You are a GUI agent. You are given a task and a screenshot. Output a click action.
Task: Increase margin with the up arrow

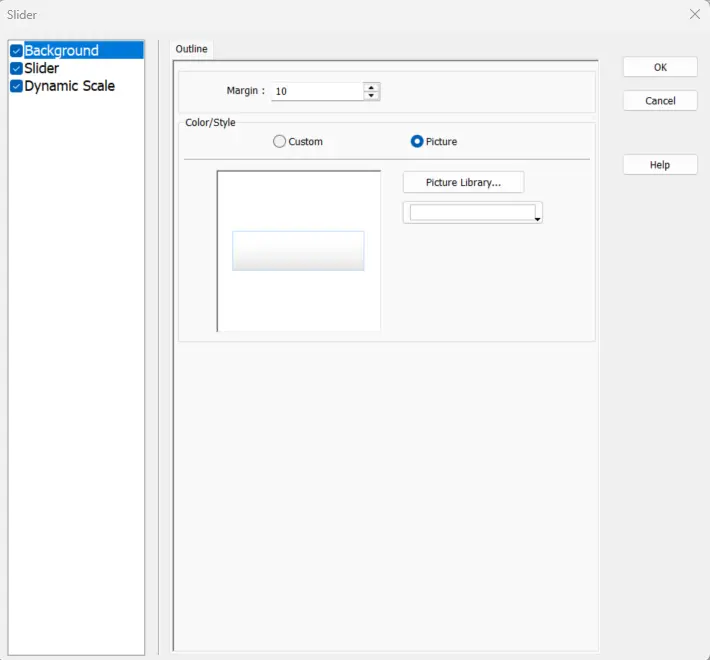(x=371, y=87)
